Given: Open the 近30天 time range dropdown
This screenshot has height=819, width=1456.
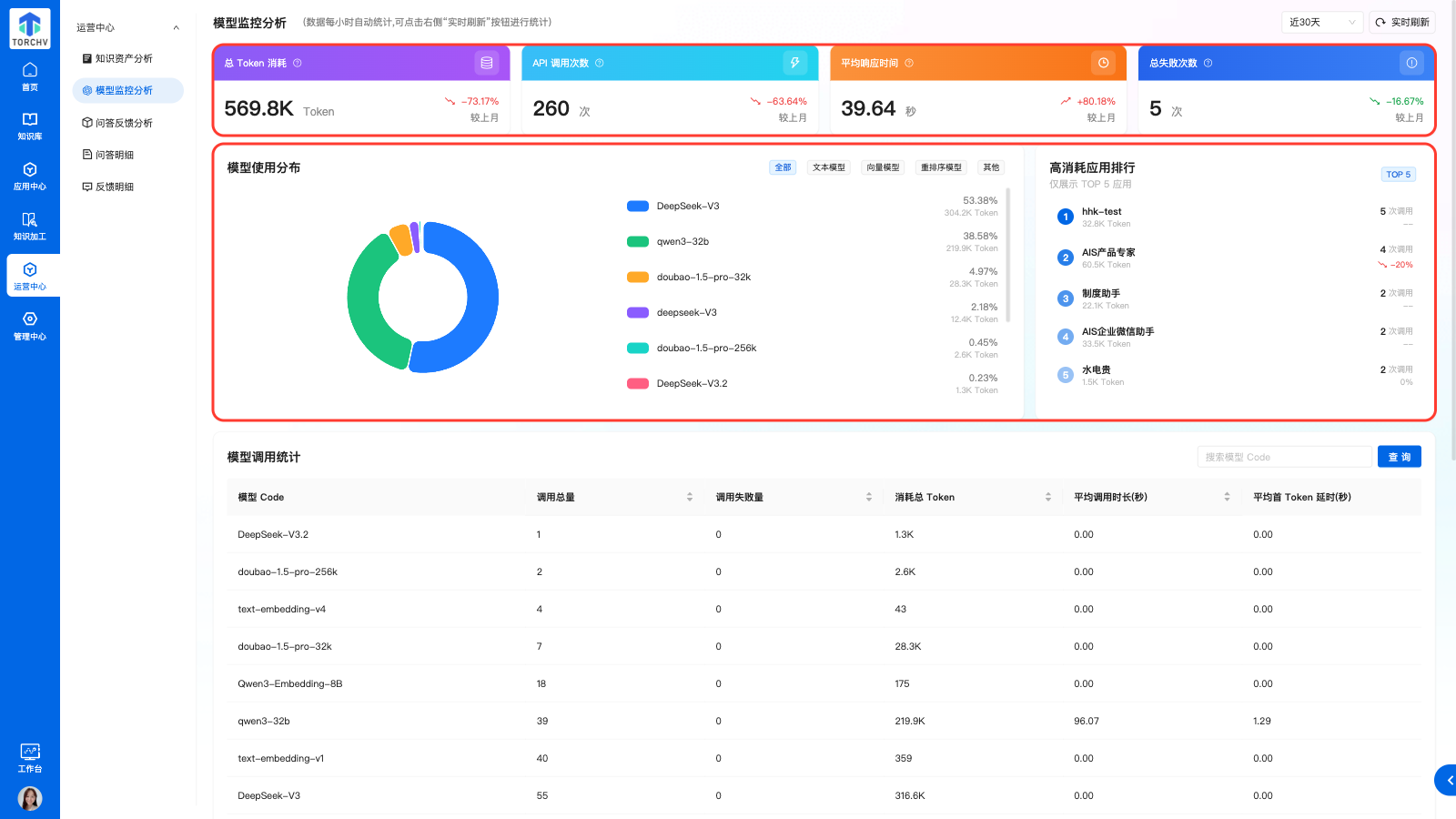Looking at the screenshot, I should pyautogui.click(x=1321, y=22).
